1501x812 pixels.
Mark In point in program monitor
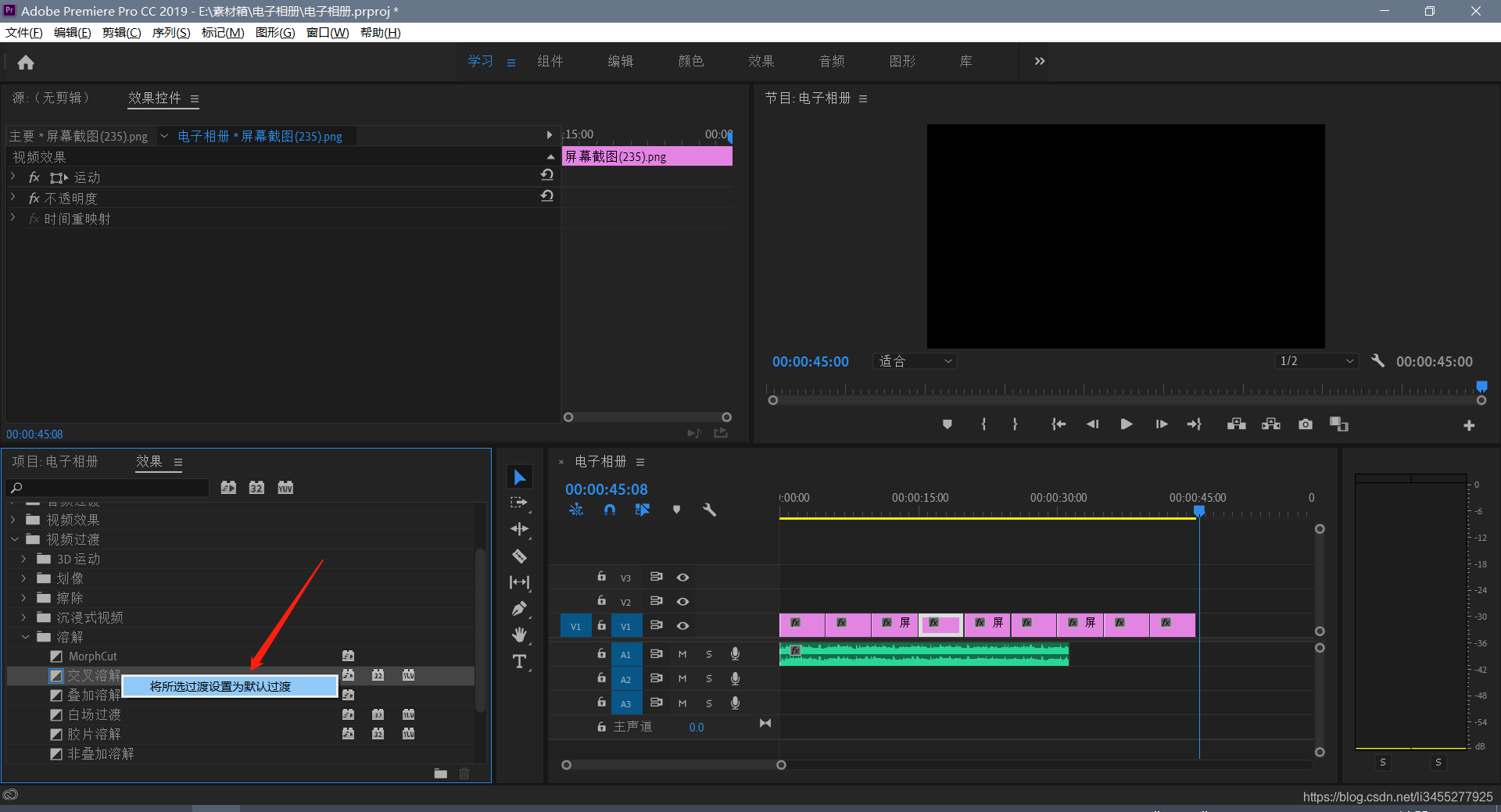(983, 424)
